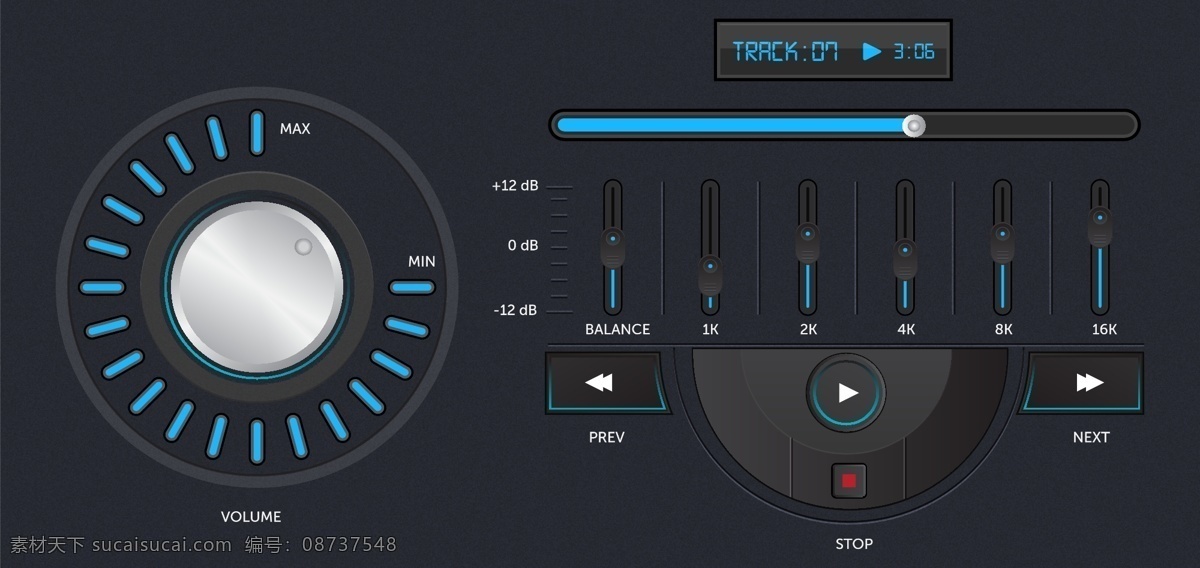Click the 16K equalizer slider knob
Image resolution: width=1200 pixels, height=568 pixels.
tap(1100, 226)
